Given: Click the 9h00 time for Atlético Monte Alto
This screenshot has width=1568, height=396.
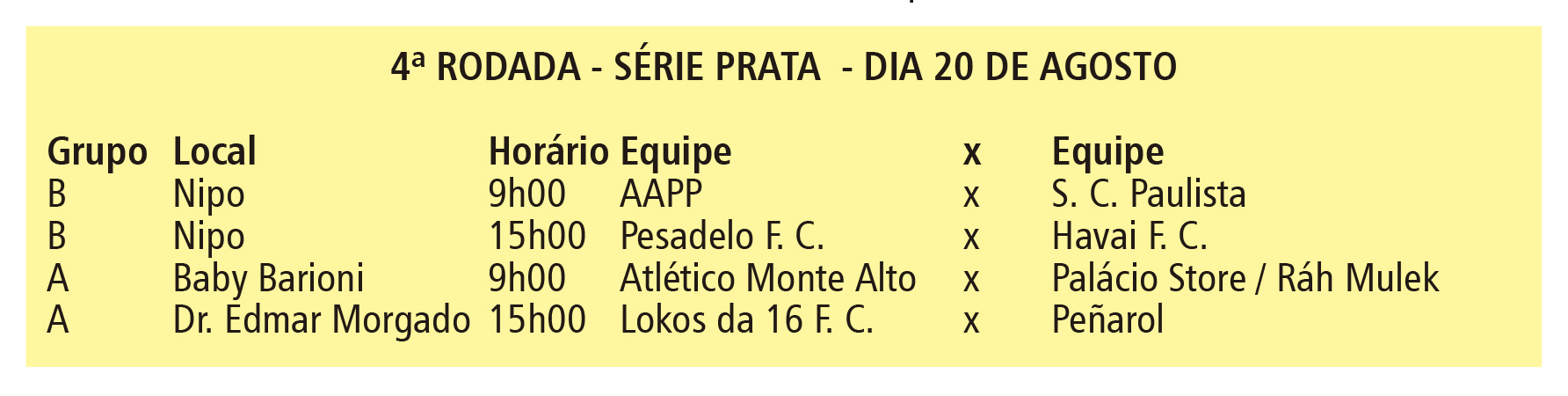Looking at the screenshot, I should (x=526, y=279).
